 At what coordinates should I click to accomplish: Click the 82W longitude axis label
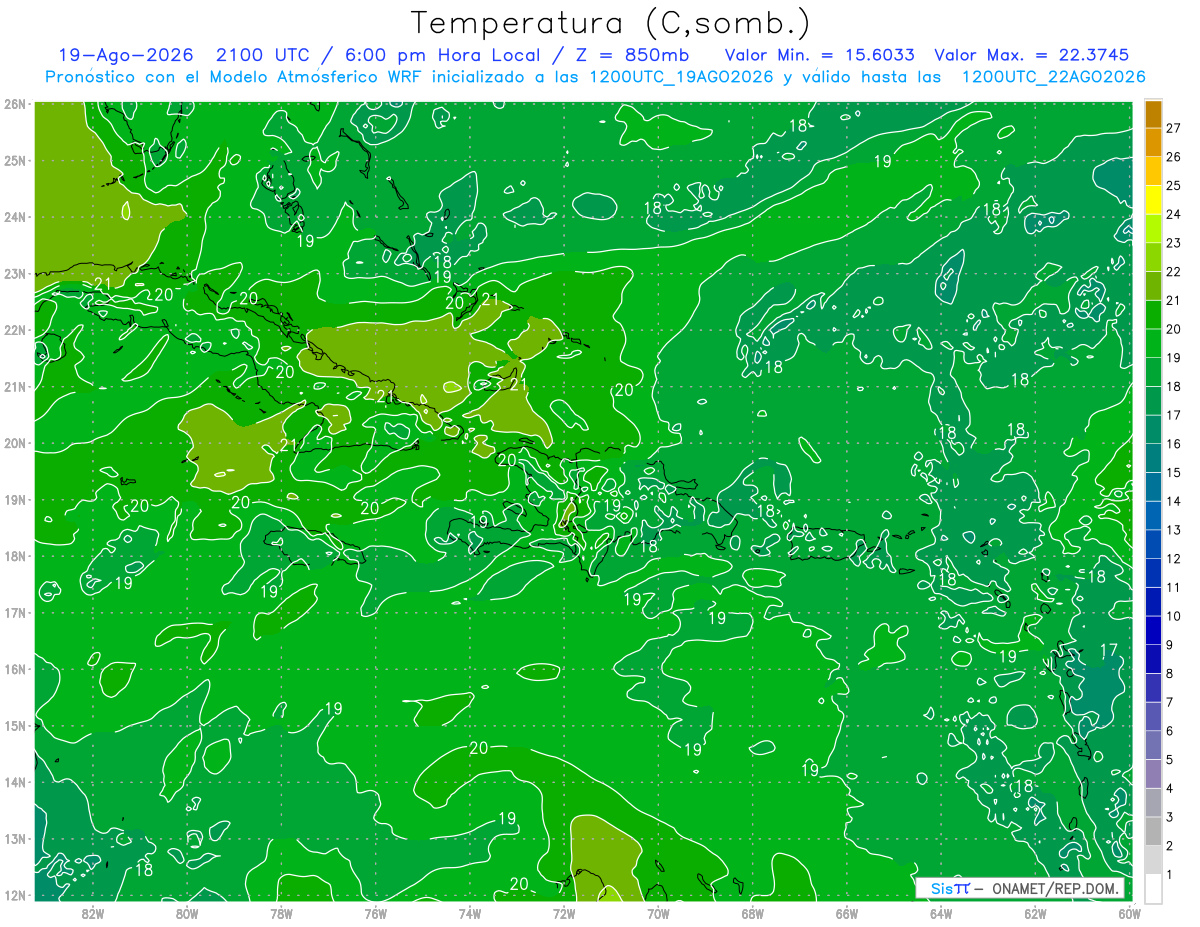93,914
